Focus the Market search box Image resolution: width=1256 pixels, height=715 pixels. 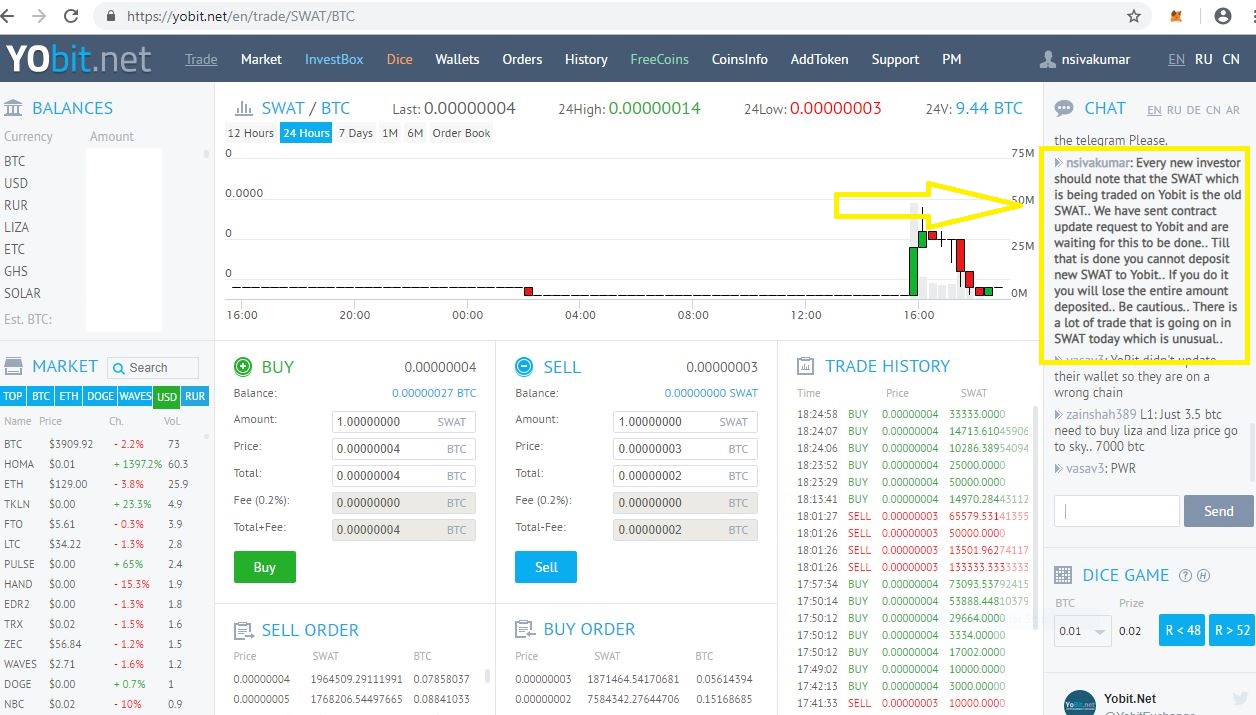[x=153, y=368]
